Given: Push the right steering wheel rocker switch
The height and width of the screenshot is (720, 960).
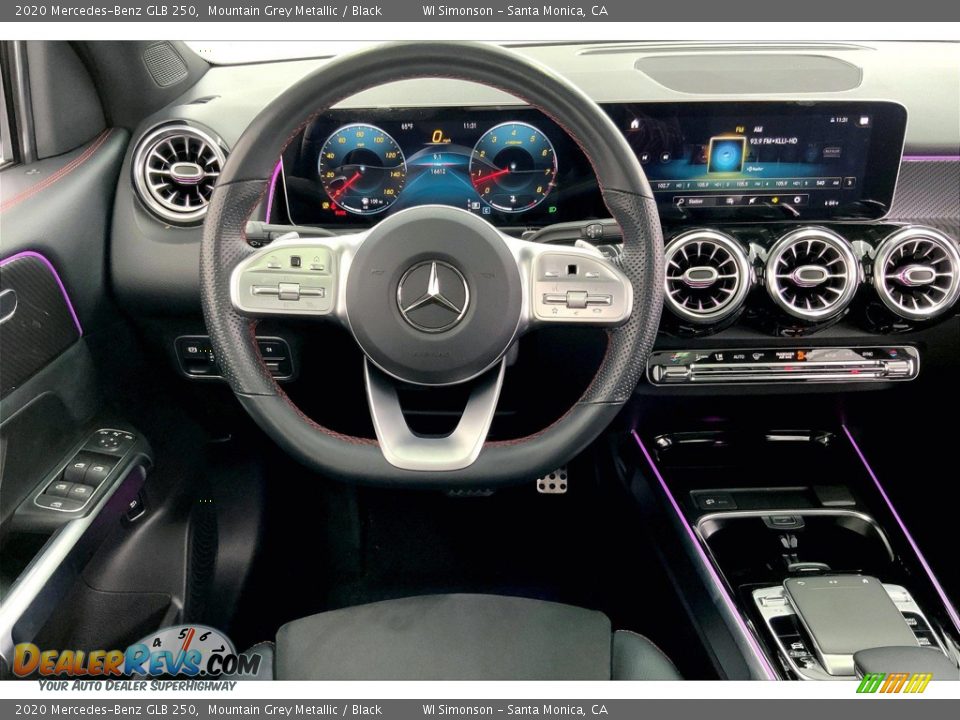Looking at the screenshot, I should pyautogui.click(x=577, y=299).
